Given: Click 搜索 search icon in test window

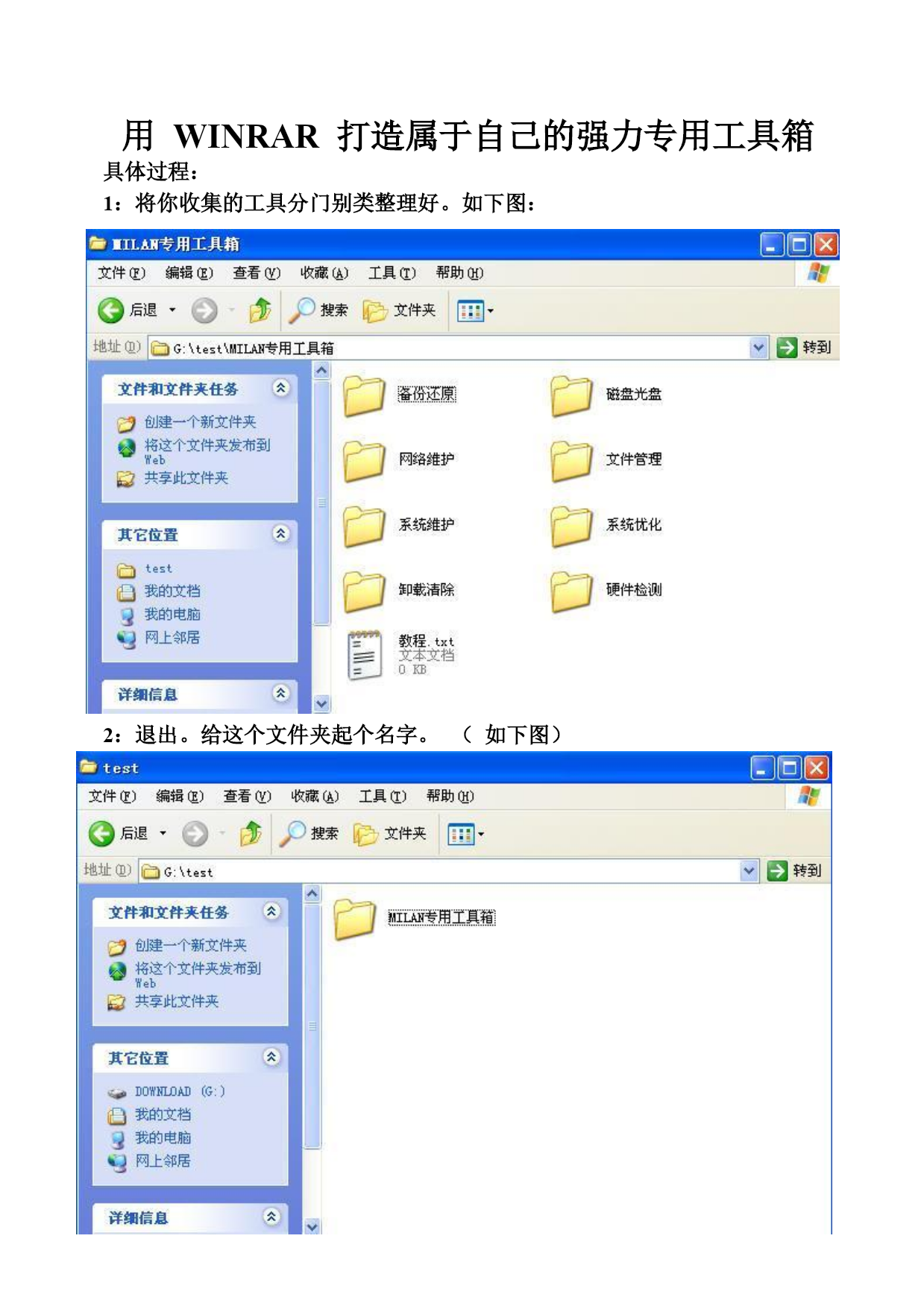Looking at the screenshot, I should (x=309, y=834).
